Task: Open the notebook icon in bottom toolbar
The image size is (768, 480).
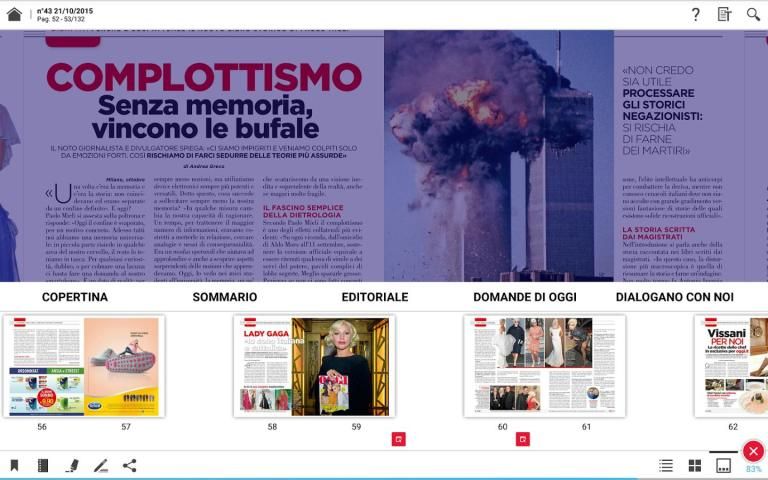Action: [43, 465]
